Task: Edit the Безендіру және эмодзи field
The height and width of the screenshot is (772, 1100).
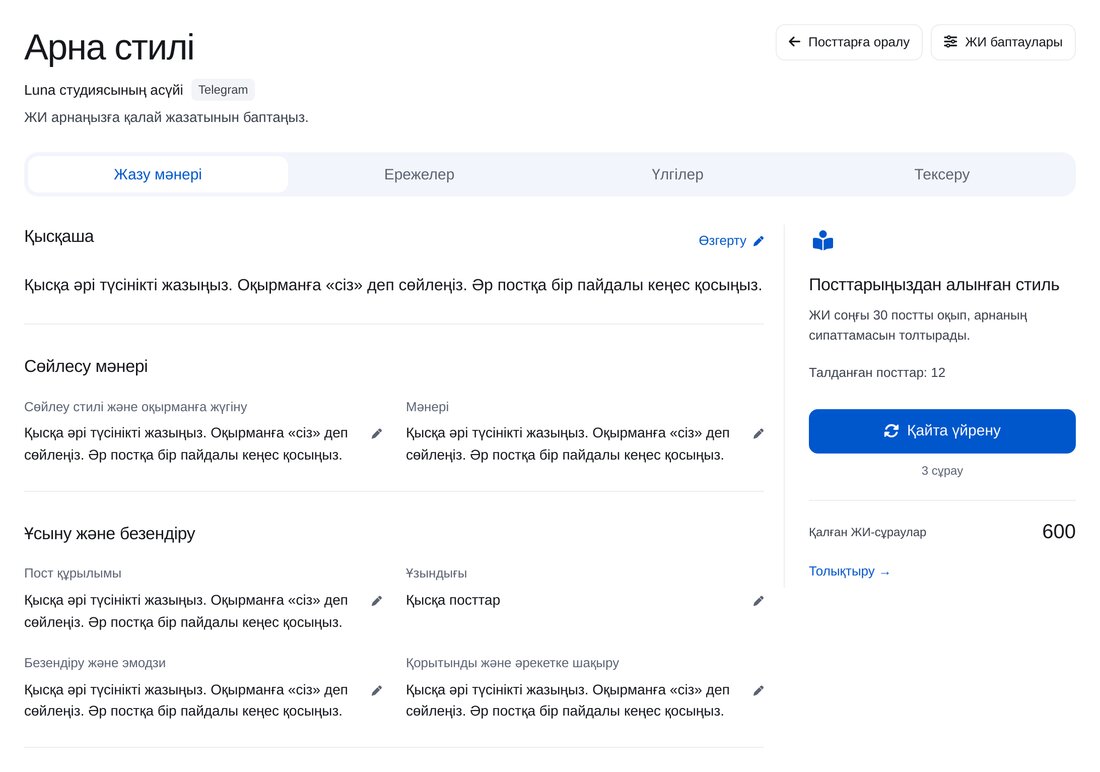Action: (377, 691)
